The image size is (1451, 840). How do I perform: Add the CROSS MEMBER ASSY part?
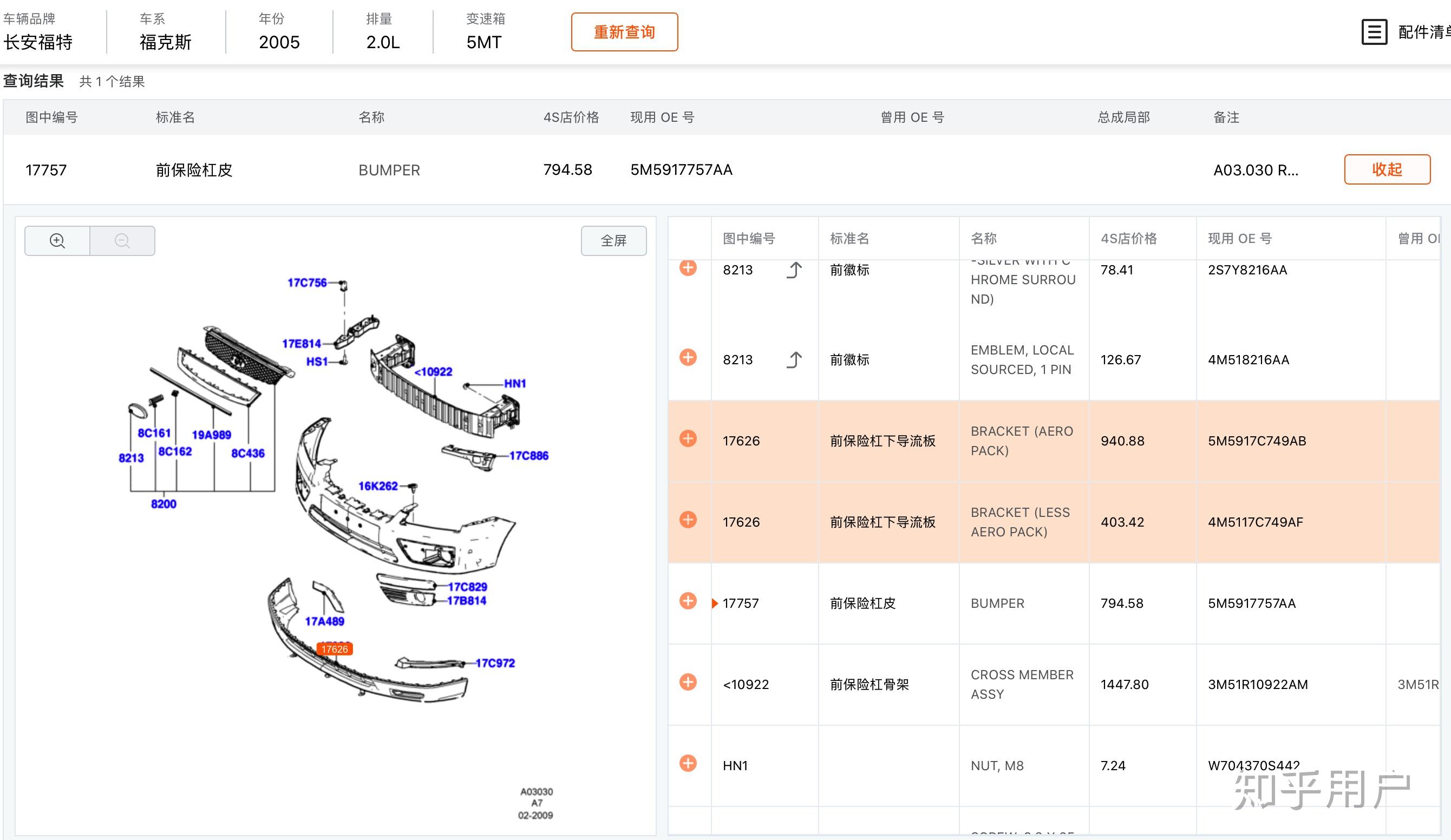[x=688, y=682]
